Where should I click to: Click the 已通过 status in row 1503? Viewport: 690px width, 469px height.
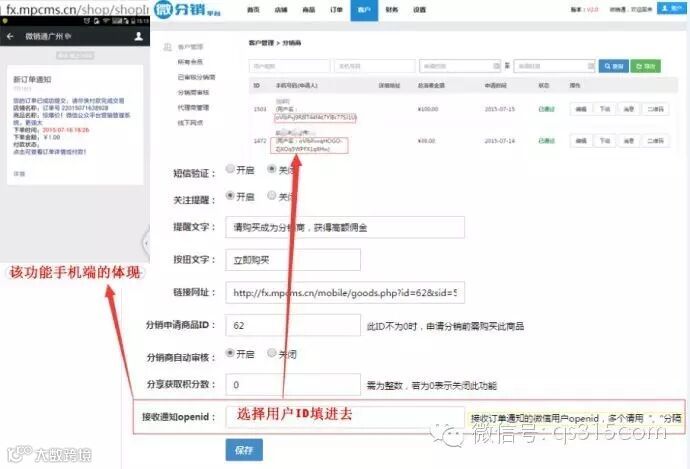[547, 109]
